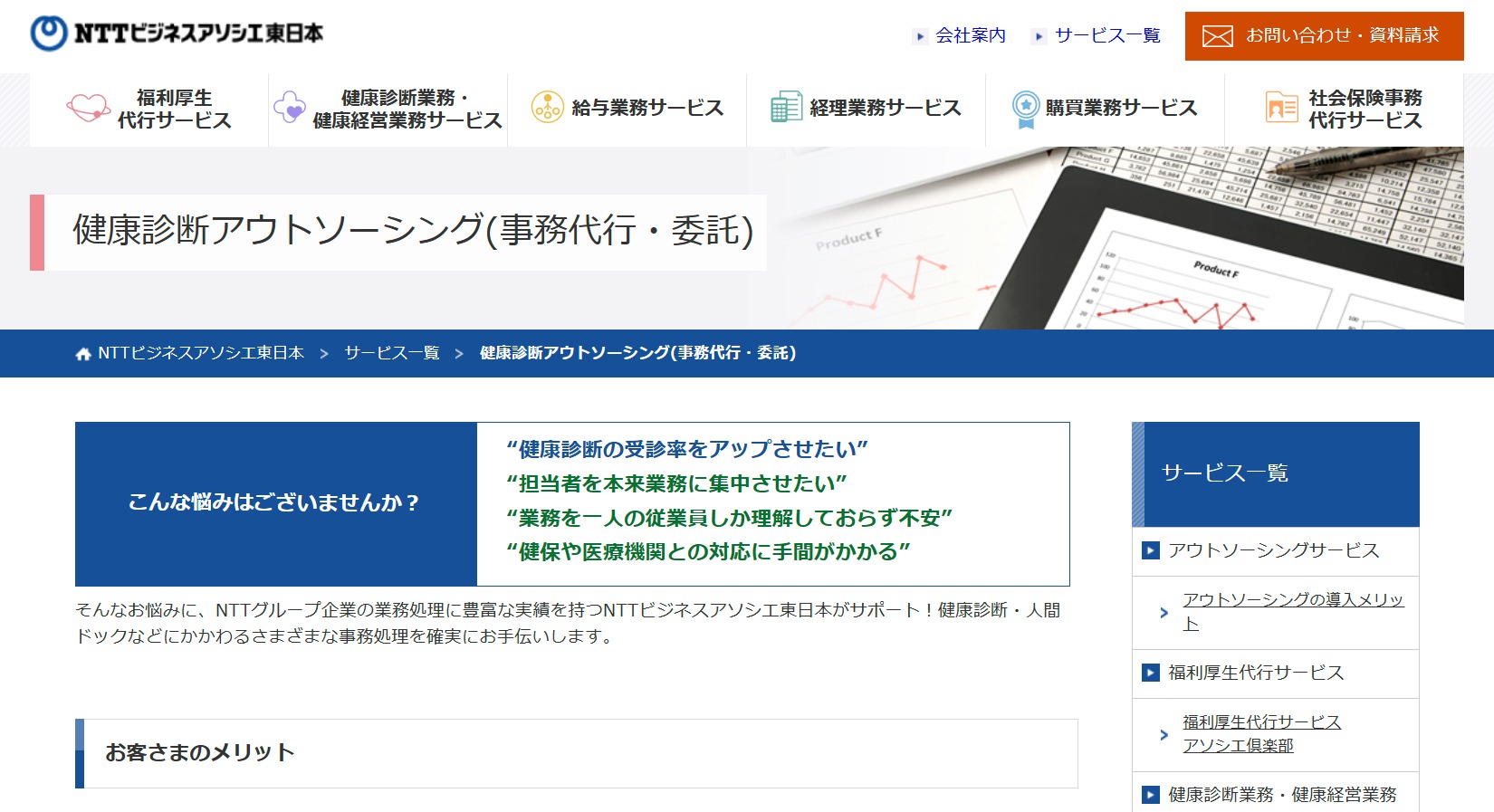Image resolution: width=1494 pixels, height=812 pixels.
Task: Open 健康診断業務・健康経営業務サービス navigation item
Action: click(388, 110)
